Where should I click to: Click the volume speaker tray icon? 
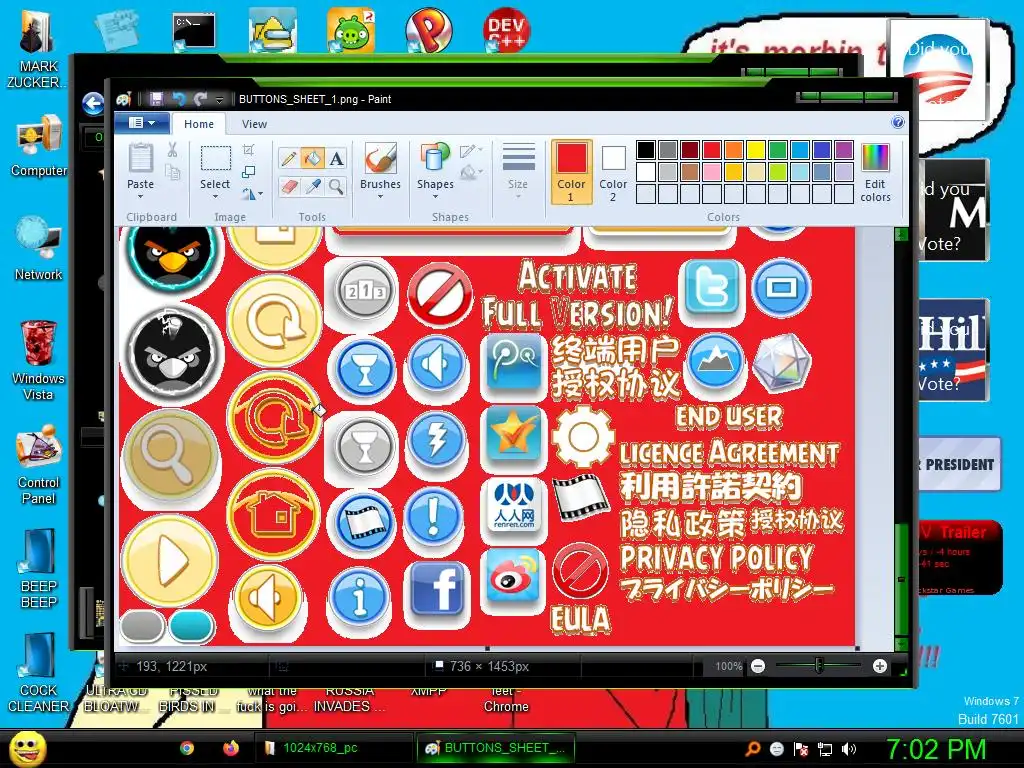tap(849, 749)
